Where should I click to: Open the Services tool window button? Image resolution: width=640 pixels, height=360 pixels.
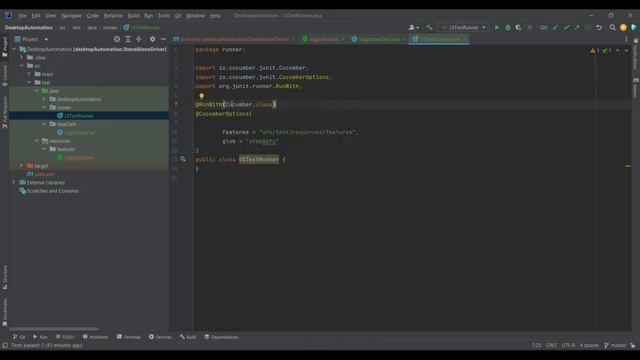click(160, 337)
